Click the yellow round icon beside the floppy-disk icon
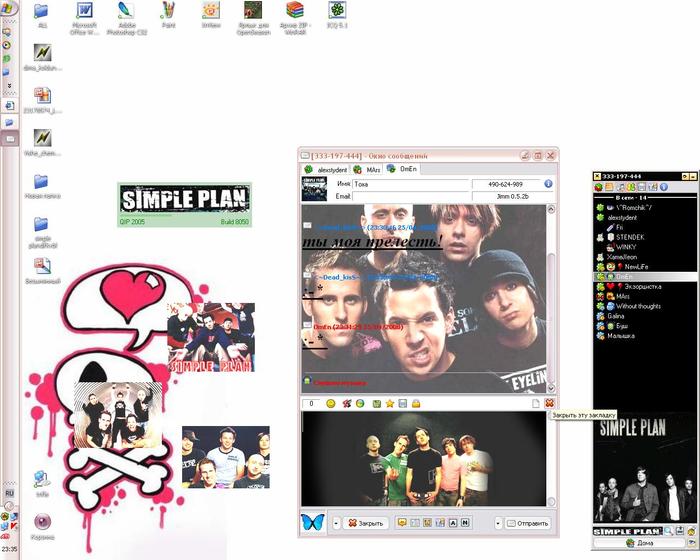Viewport: 700px width, 560px height. [x=692, y=531]
